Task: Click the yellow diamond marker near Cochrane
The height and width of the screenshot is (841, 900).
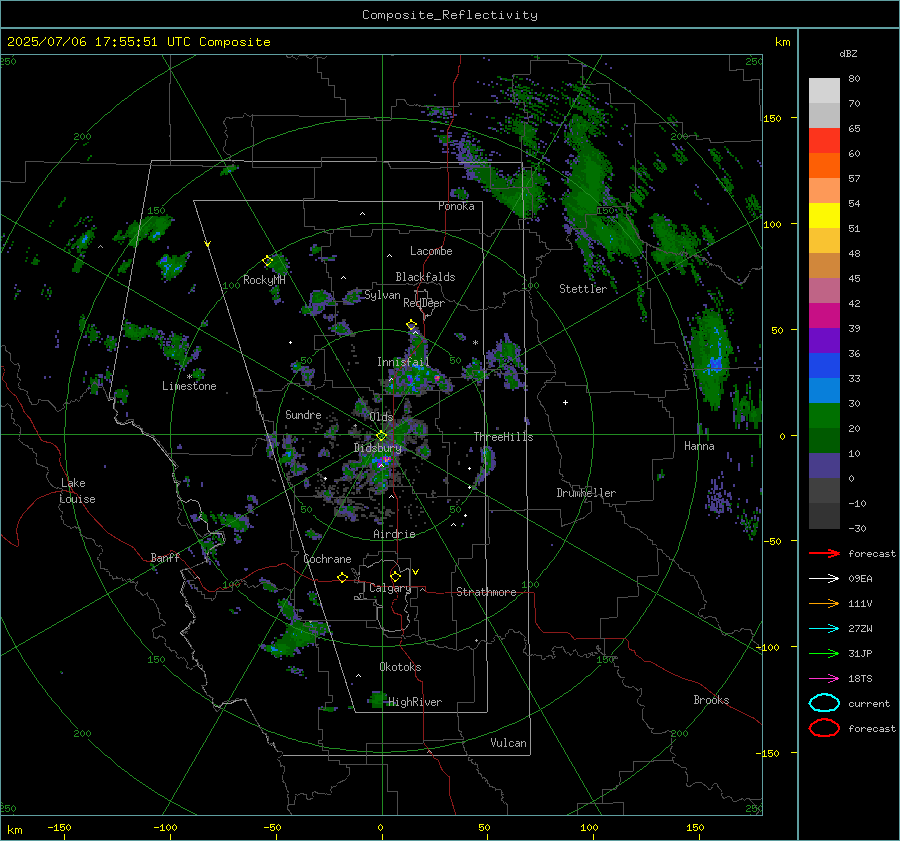Action: click(343, 577)
